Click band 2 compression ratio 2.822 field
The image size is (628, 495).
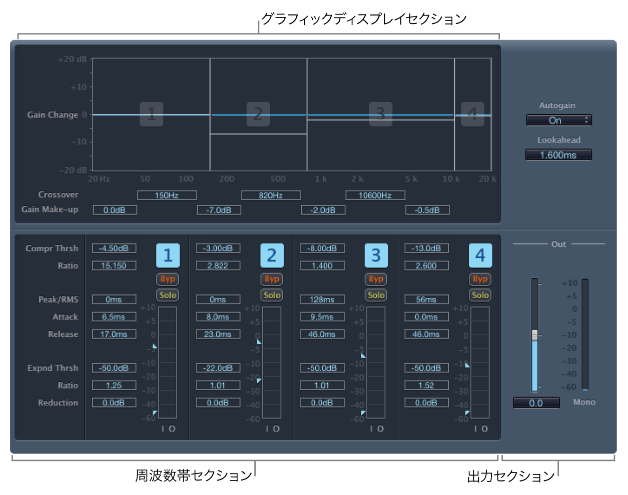(218, 266)
